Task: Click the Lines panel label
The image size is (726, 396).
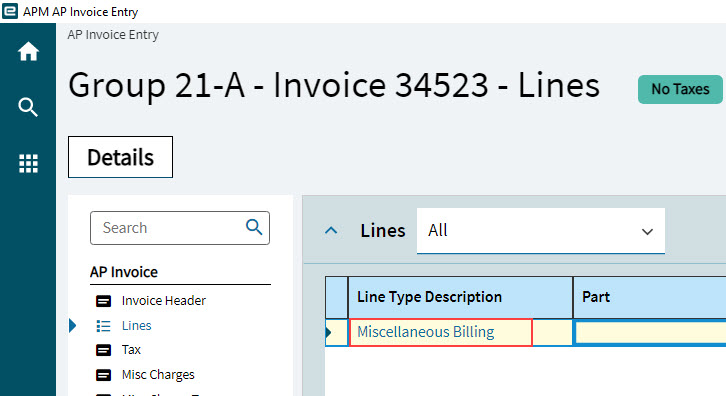Action: coord(383,231)
